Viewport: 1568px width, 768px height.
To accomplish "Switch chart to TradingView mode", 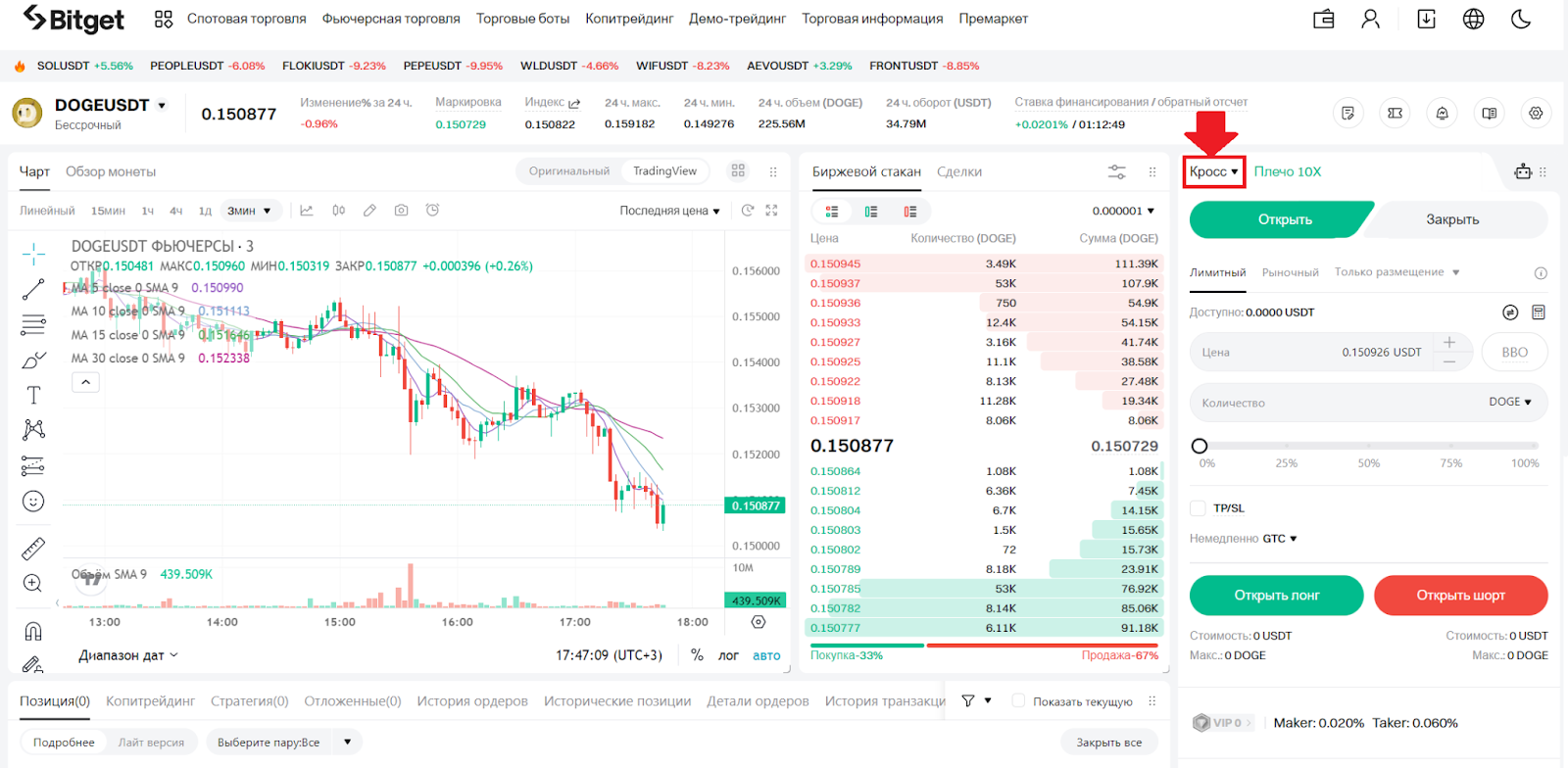I will 664,171.
